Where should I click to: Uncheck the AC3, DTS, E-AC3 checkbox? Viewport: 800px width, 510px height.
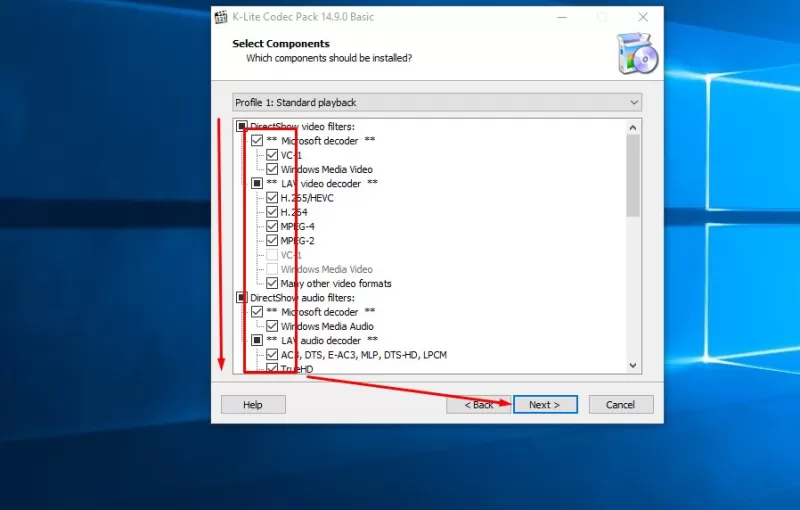pos(272,354)
